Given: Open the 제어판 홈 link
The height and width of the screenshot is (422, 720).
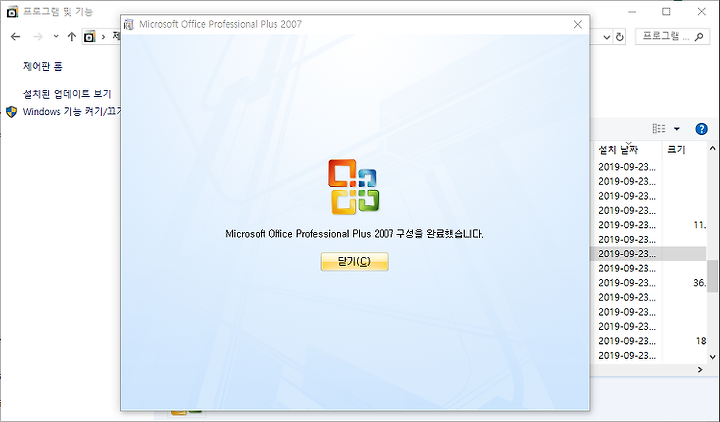Looking at the screenshot, I should click(43, 66).
